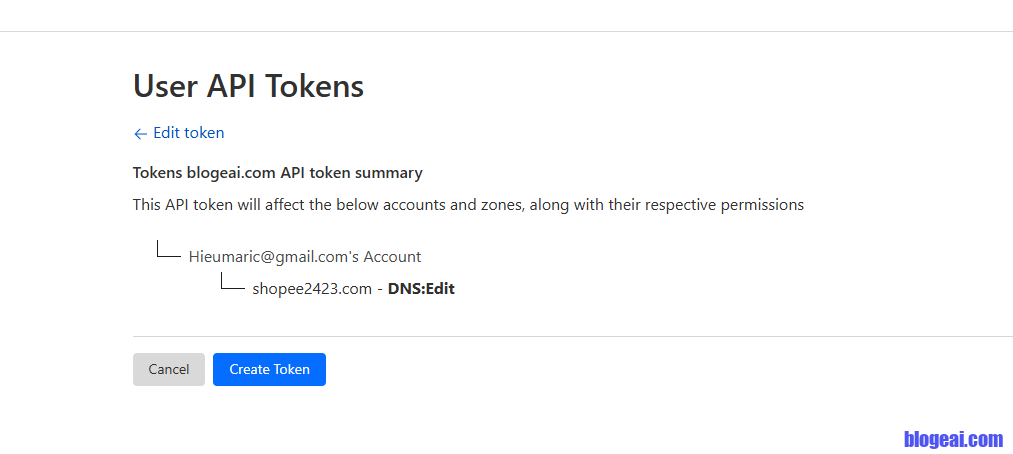Select the User API Tokens heading
This screenshot has width=1013, height=454.
(248, 87)
